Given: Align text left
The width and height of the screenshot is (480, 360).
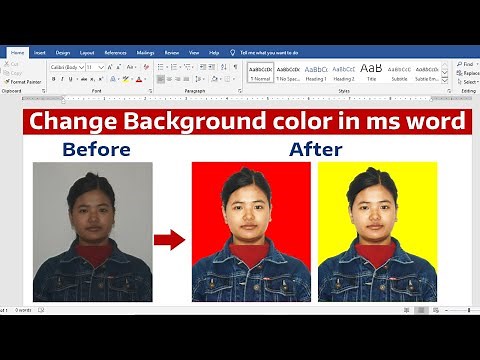Looking at the screenshot, I should tap(161, 79).
